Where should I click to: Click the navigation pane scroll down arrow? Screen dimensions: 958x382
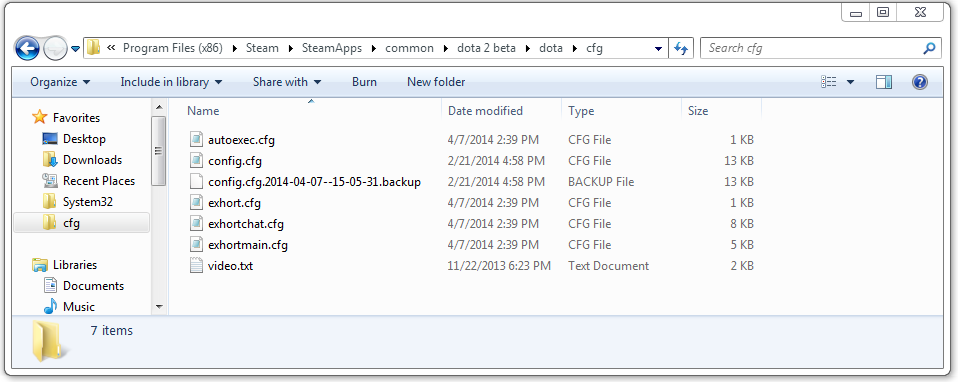(159, 306)
